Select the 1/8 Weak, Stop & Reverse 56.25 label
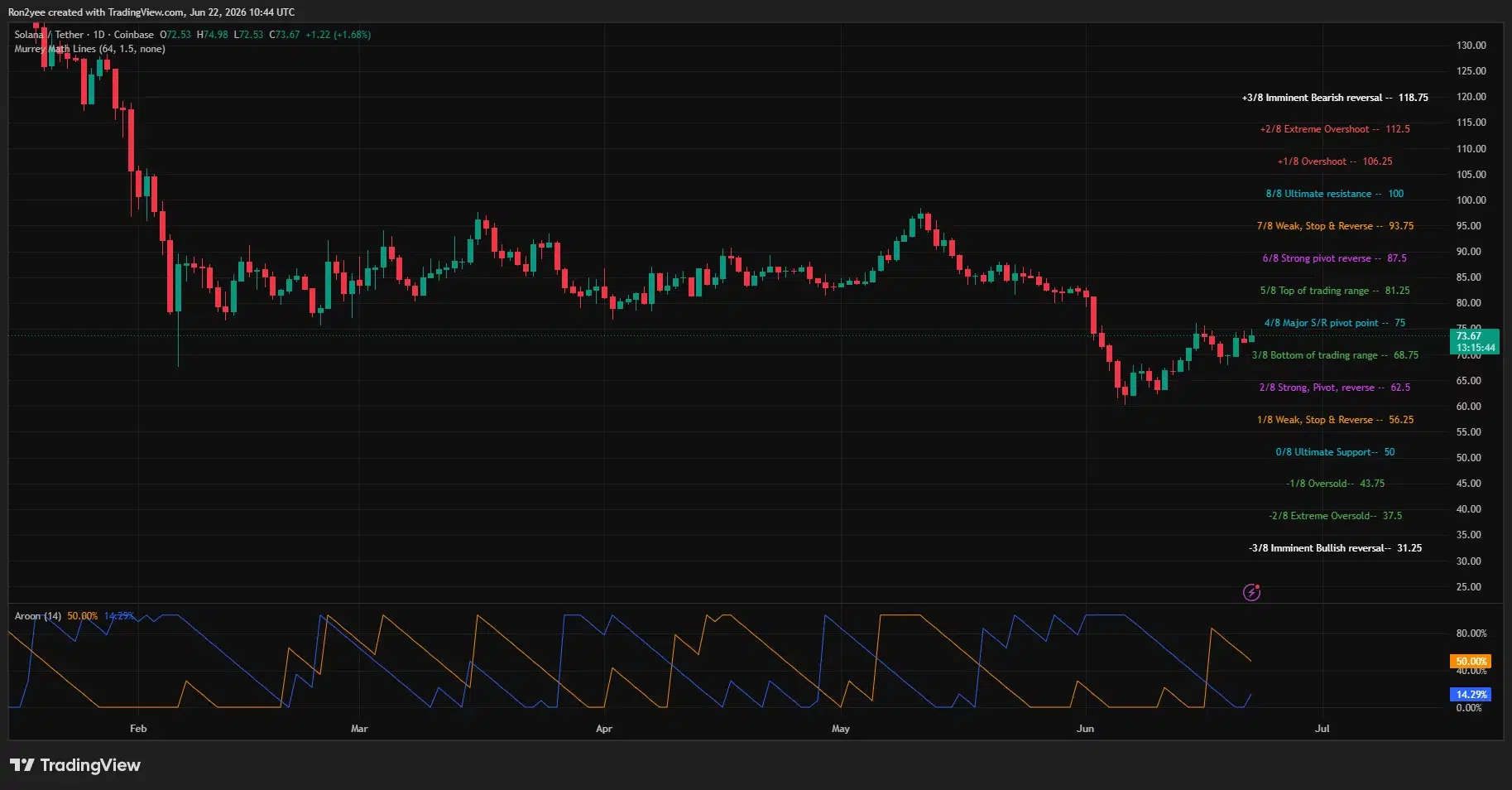1512x790 pixels. [1335, 420]
